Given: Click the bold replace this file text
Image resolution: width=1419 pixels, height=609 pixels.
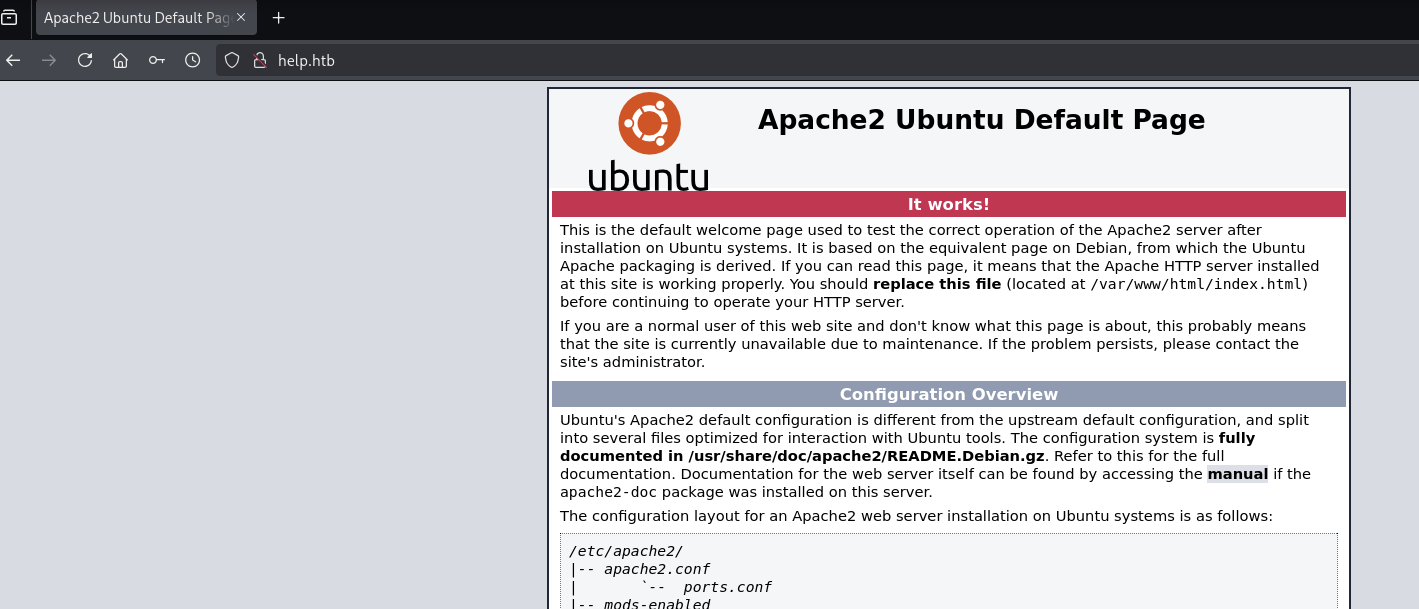Looking at the screenshot, I should 937,284.
